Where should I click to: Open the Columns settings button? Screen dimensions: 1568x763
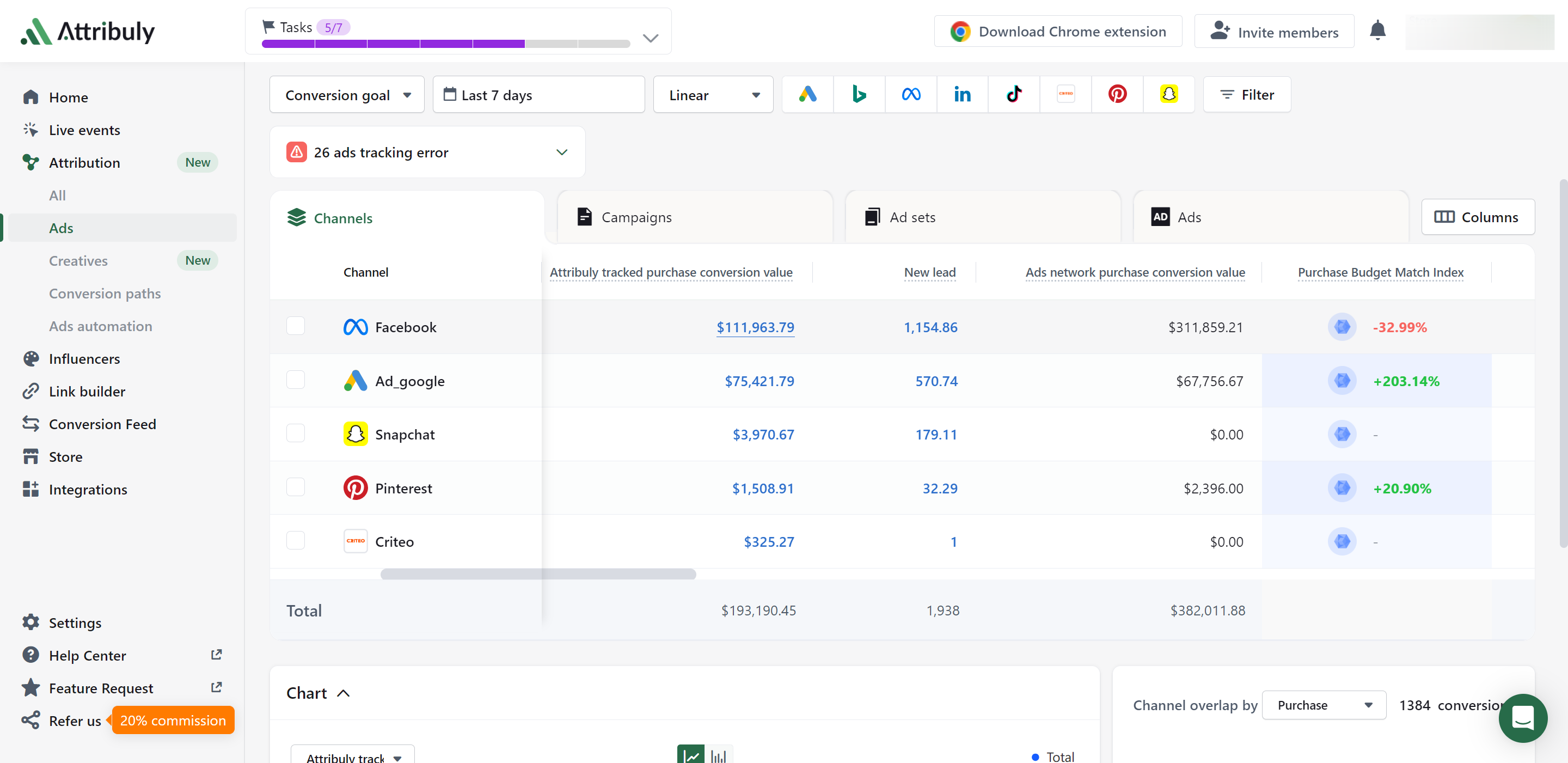click(1477, 217)
